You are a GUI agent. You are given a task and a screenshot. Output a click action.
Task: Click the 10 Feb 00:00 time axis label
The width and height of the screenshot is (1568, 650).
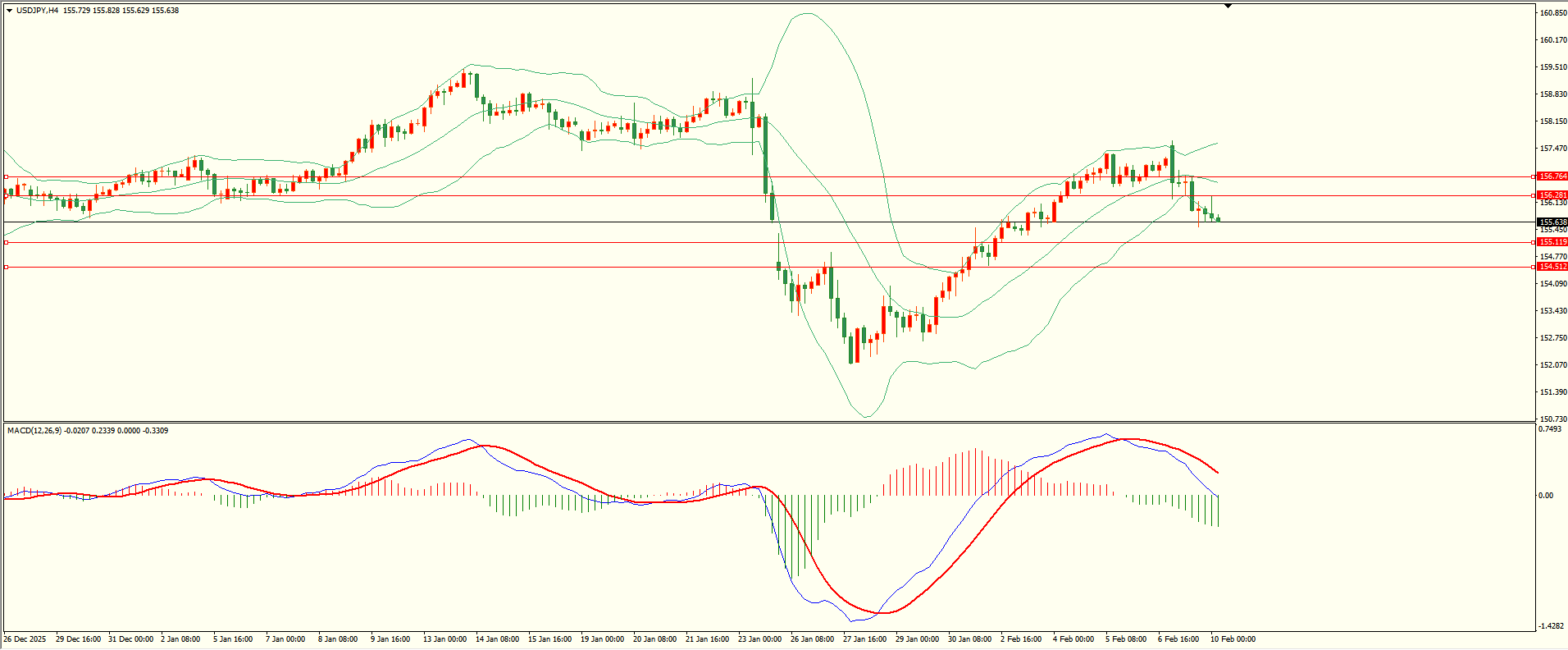click(x=1233, y=639)
